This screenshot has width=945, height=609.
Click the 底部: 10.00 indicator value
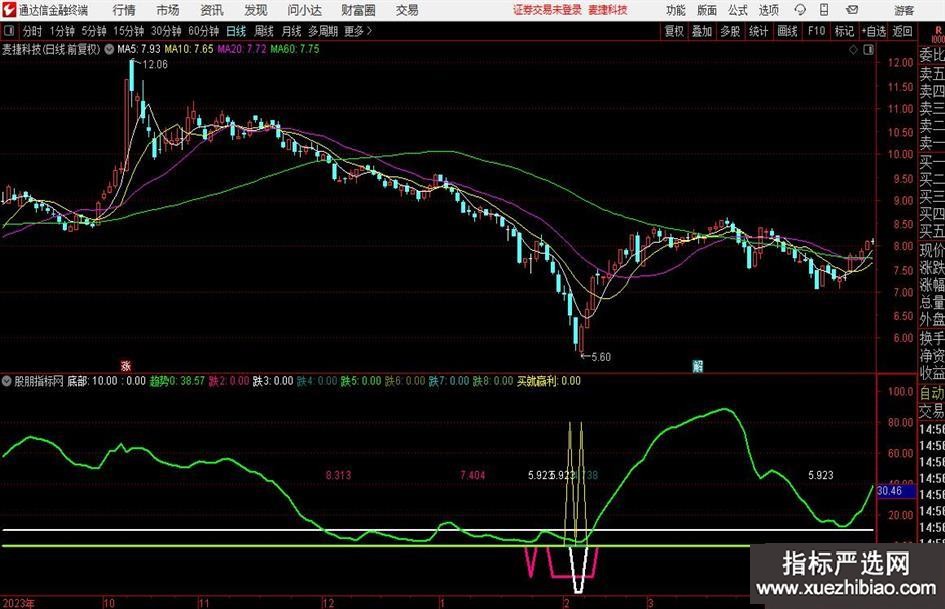coord(92,381)
